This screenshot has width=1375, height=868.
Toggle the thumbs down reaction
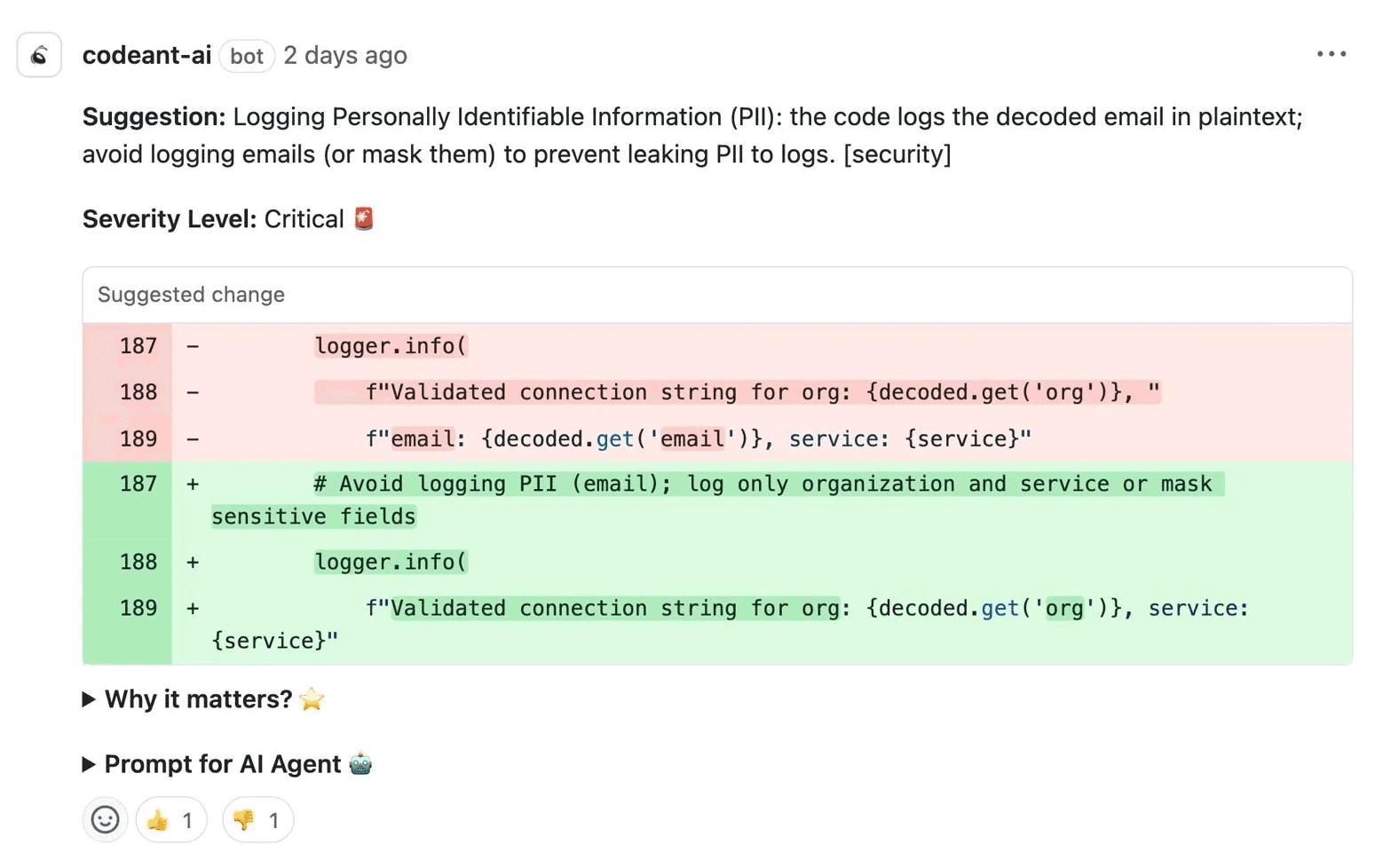pos(257,819)
